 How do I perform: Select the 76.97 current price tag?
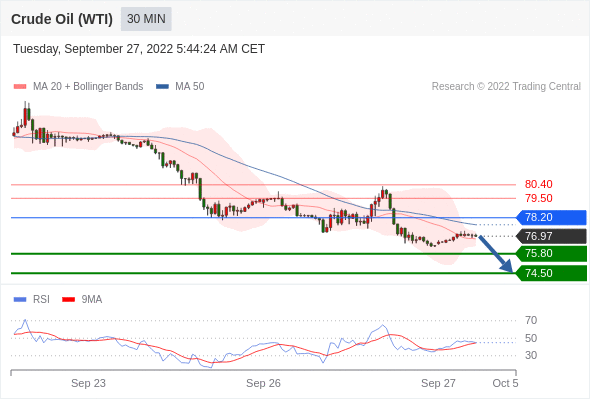pyautogui.click(x=552, y=236)
